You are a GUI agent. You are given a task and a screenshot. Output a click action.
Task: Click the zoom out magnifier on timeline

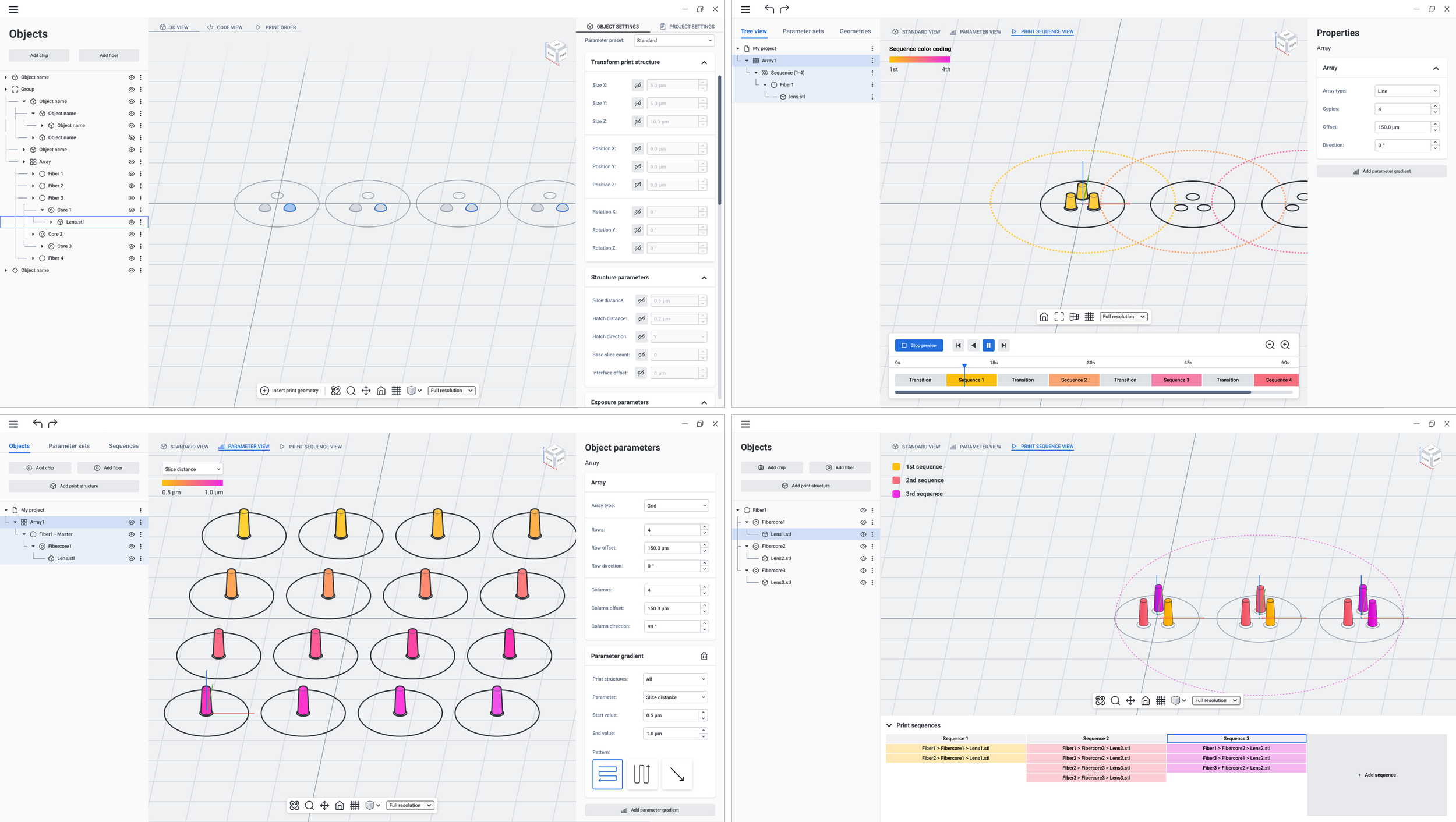1270,345
